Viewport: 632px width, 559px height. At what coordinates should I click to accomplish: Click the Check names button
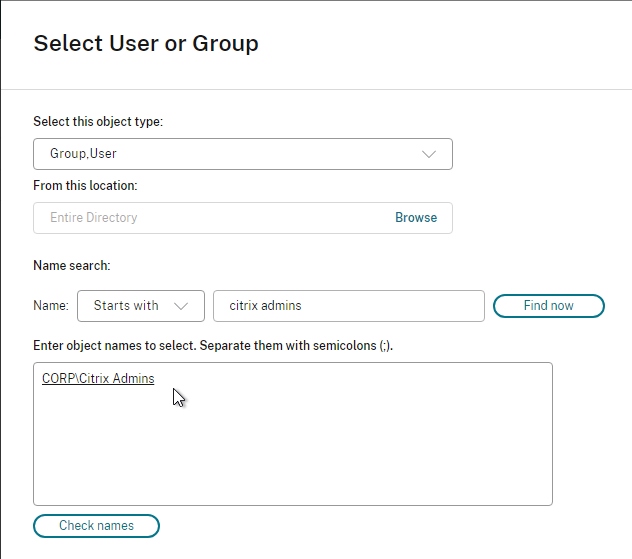96,526
